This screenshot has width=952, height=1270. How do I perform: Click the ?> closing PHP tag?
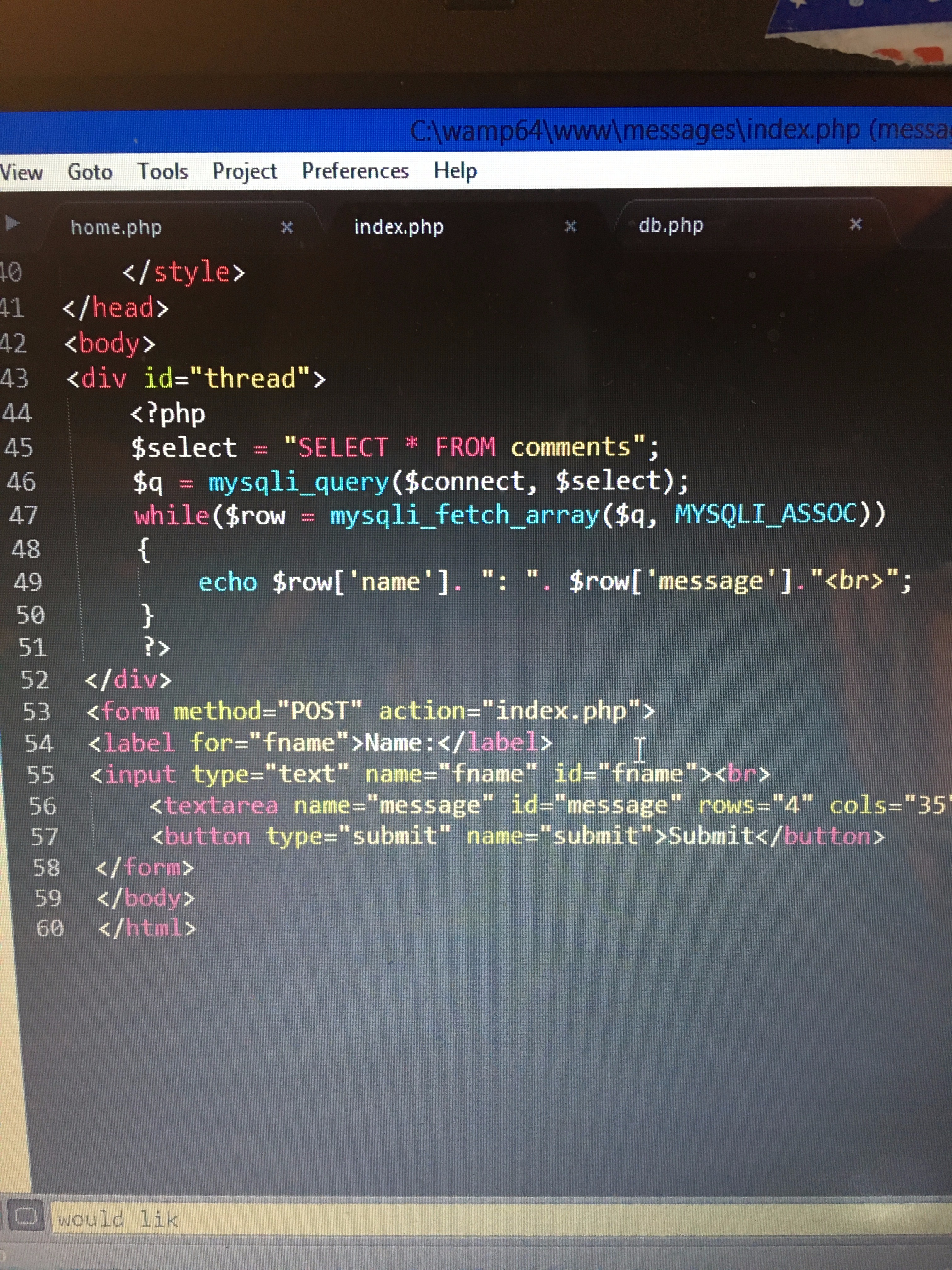click(157, 648)
